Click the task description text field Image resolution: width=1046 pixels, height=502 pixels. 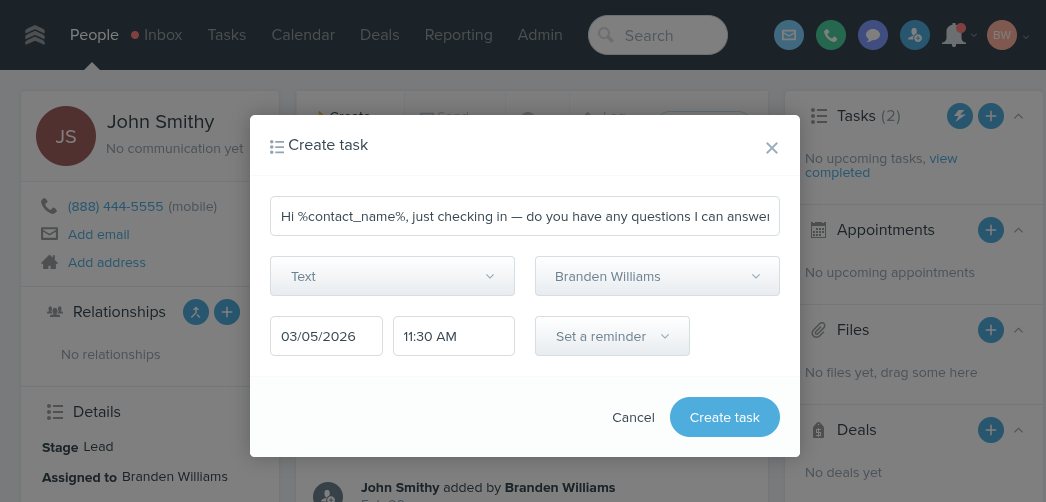525,216
